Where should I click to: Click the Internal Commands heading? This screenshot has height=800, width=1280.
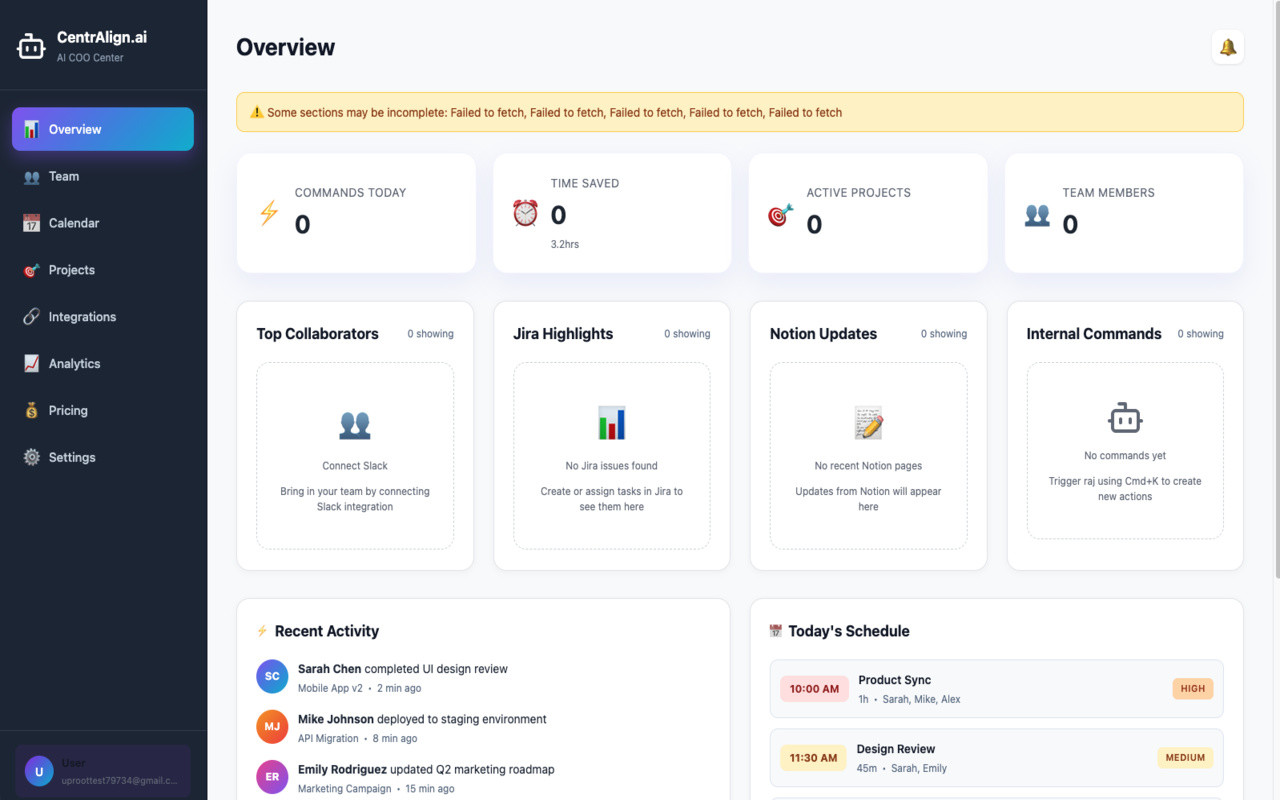tap(1094, 334)
